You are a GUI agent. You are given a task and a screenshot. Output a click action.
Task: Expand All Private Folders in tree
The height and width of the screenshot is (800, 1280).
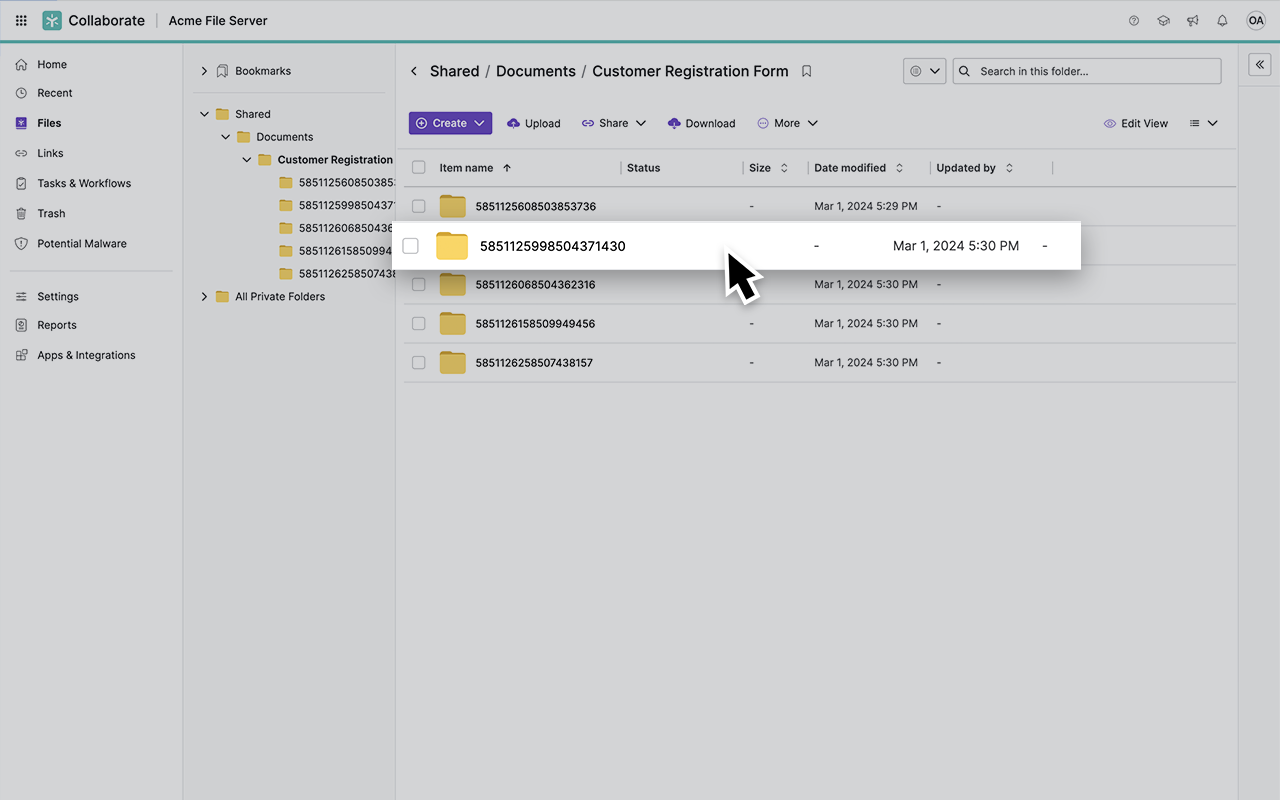click(204, 296)
